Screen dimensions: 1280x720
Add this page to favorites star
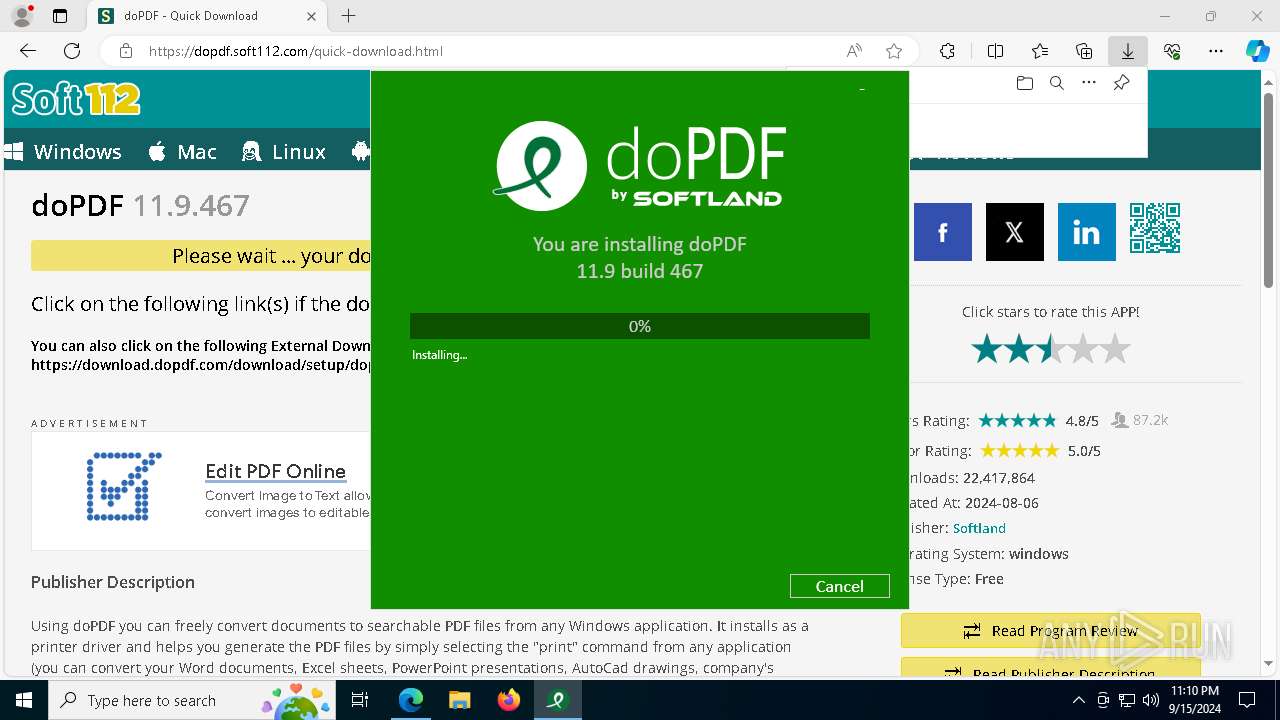894,51
